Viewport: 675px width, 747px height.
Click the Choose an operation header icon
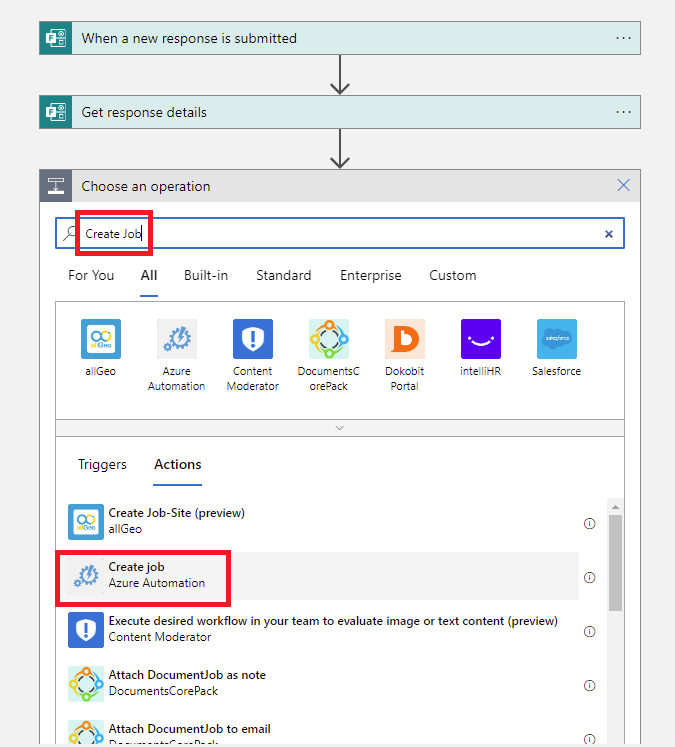(x=56, y=186)
